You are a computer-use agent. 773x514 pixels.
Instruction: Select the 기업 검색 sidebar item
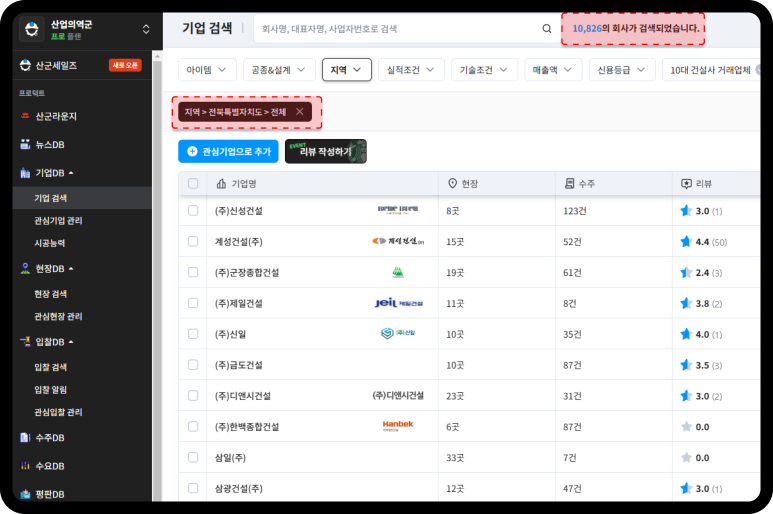[82, 198]
